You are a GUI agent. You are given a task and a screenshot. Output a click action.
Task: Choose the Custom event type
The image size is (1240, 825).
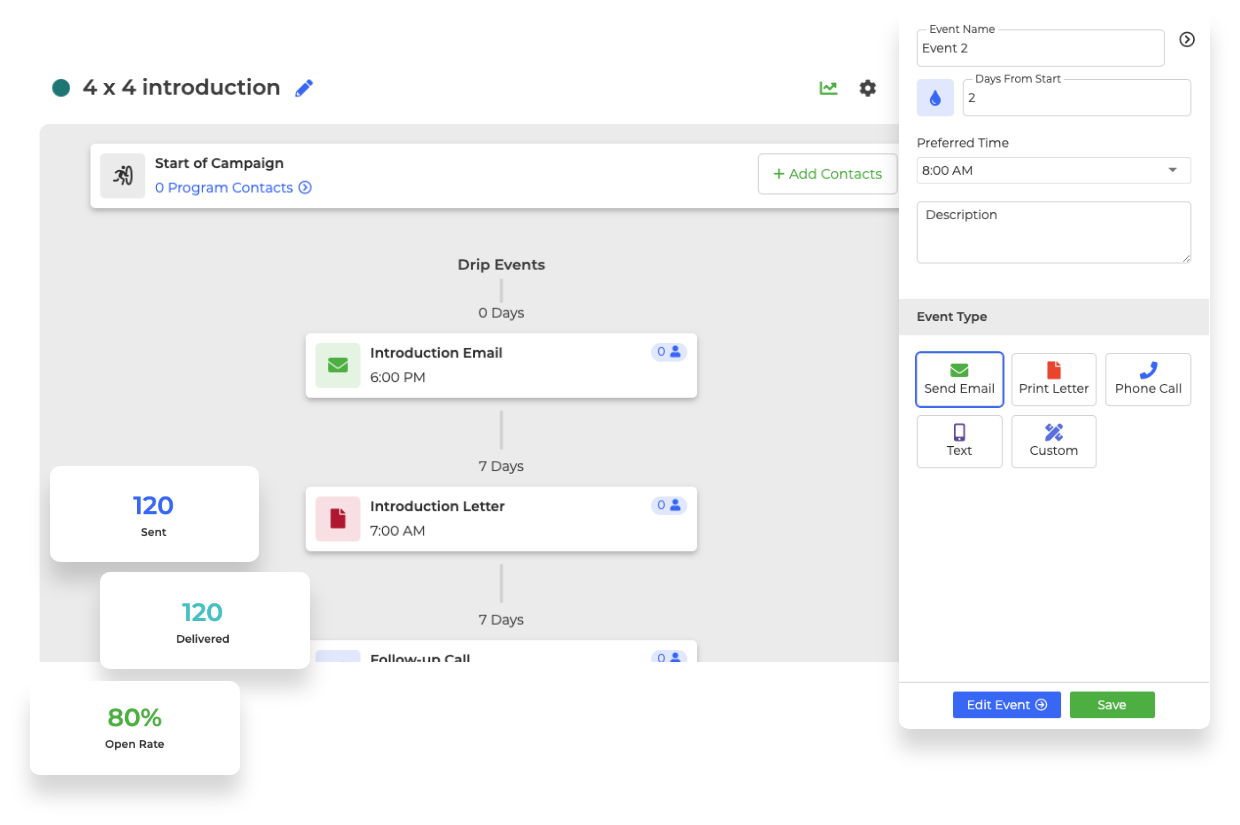tap(1053, 441)
